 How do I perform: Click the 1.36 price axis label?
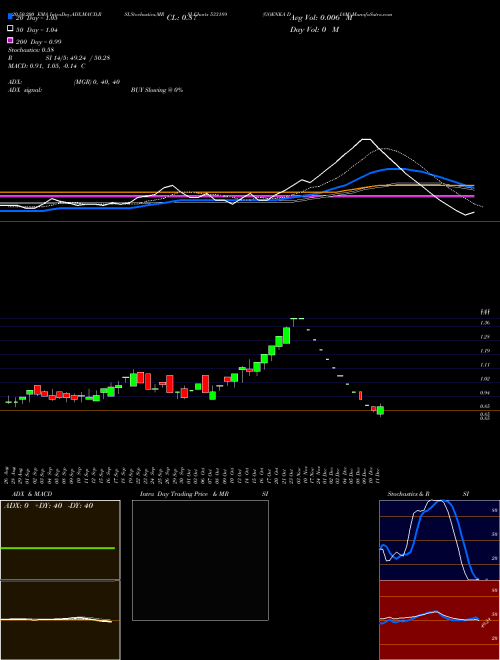485,323
